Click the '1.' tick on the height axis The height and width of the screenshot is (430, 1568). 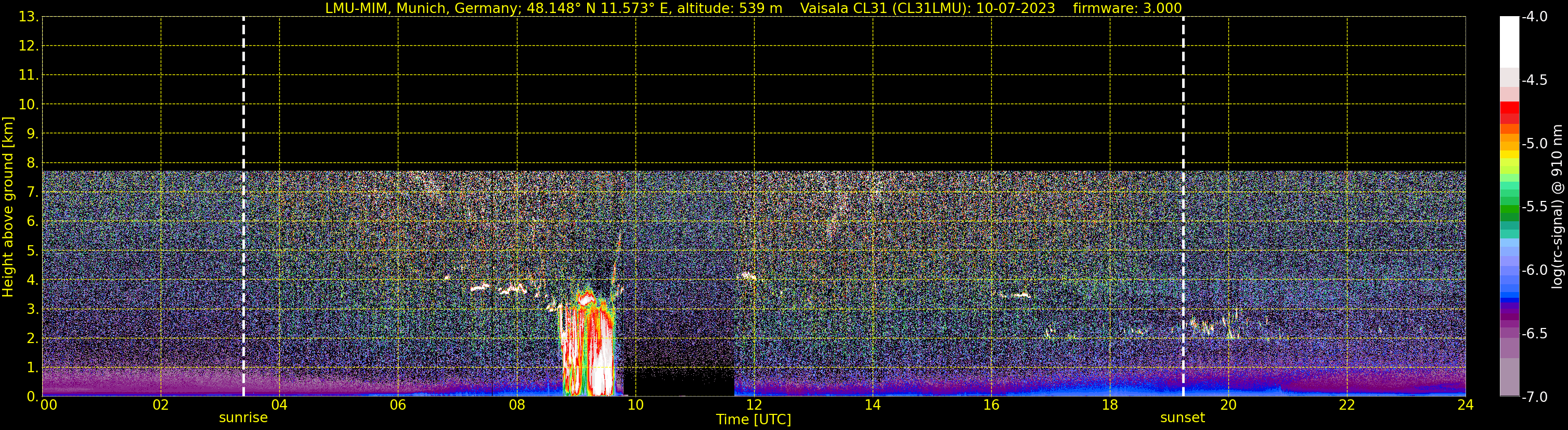(x=32, y=367)
